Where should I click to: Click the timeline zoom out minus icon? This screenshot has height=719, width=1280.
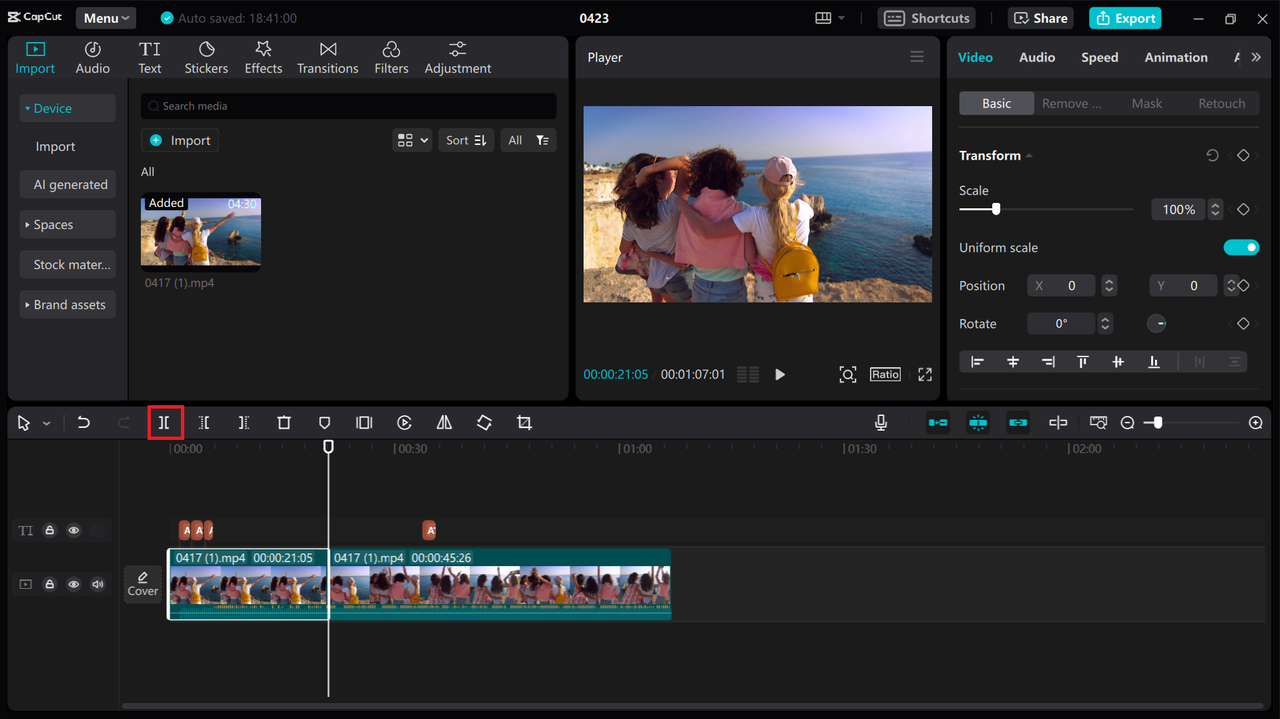(1127, 423)
